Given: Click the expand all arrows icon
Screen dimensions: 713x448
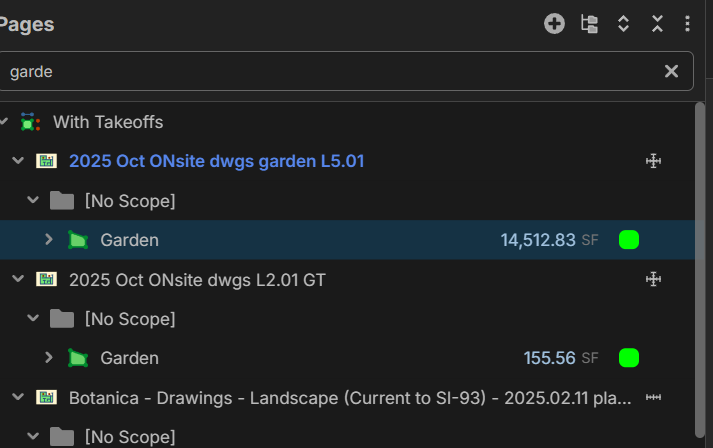Looking at the screenshot, I should [623, 24].
